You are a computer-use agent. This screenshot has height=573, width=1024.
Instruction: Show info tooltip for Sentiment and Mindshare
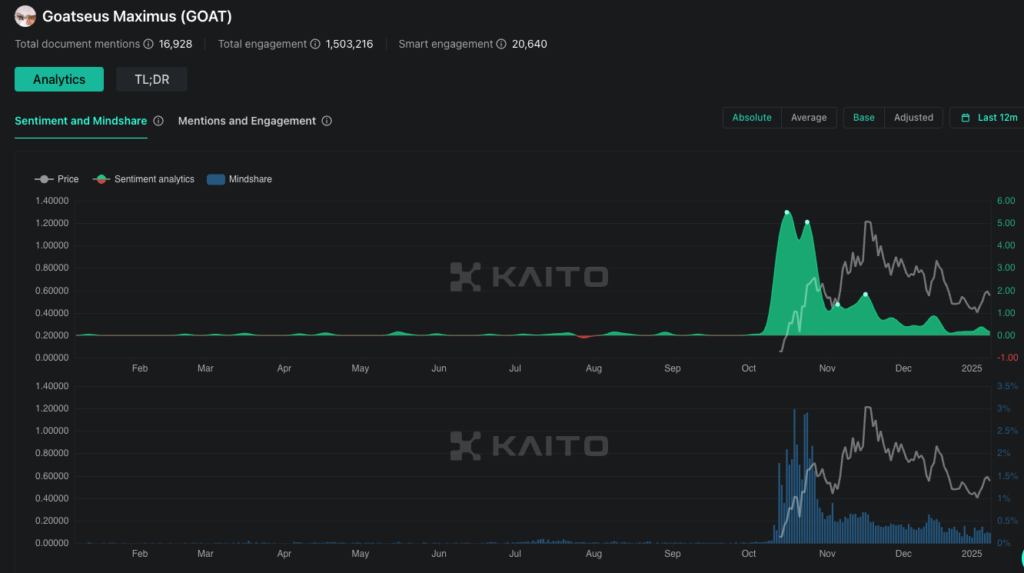[158, 121]
